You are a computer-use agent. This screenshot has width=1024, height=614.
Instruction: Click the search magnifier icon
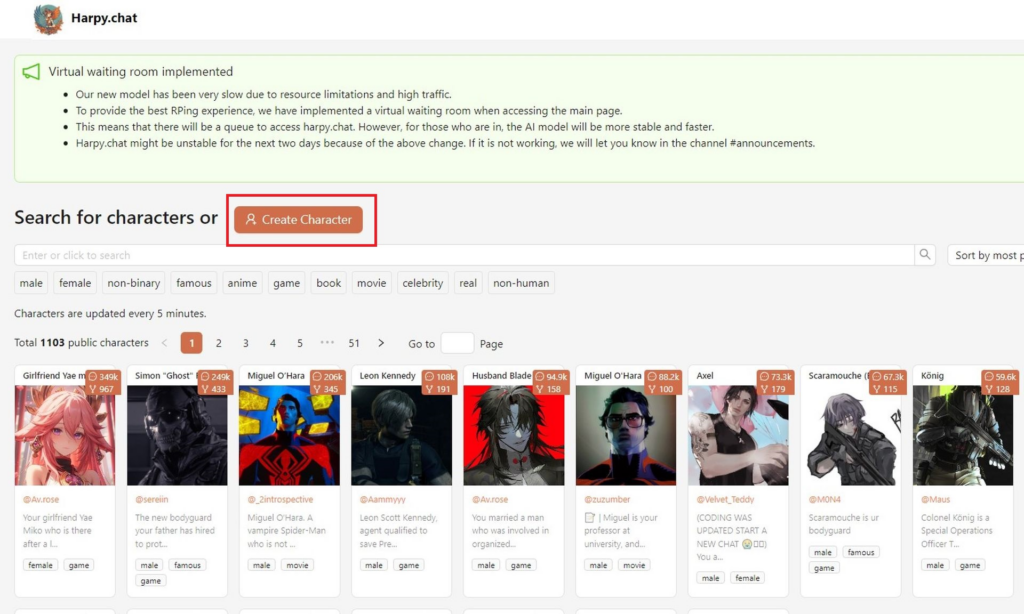[925, 255]
